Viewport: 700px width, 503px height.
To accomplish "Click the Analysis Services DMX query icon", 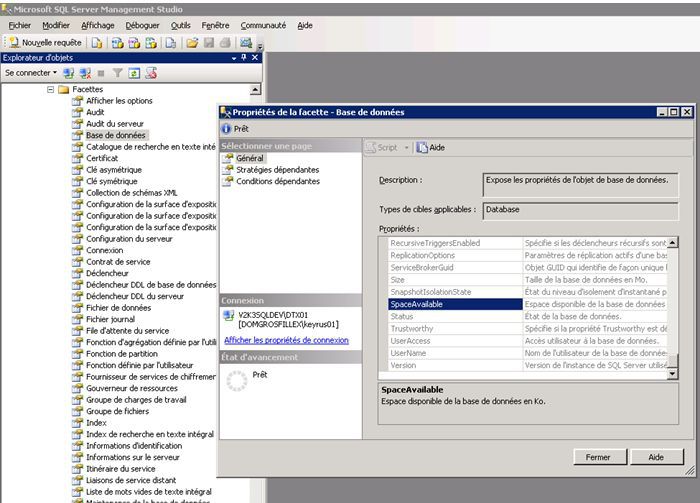I will 134,43.
